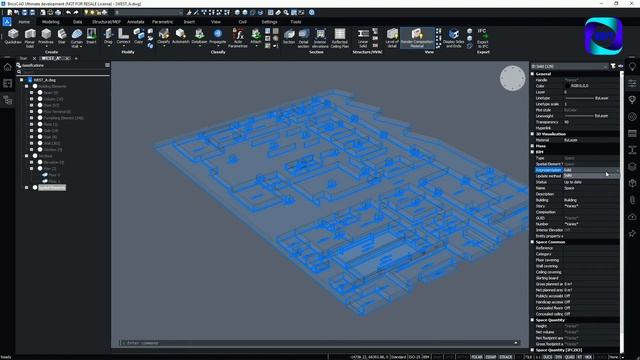Select the Curtain Wall tool
640x360 pixels.
coord(76,38)
